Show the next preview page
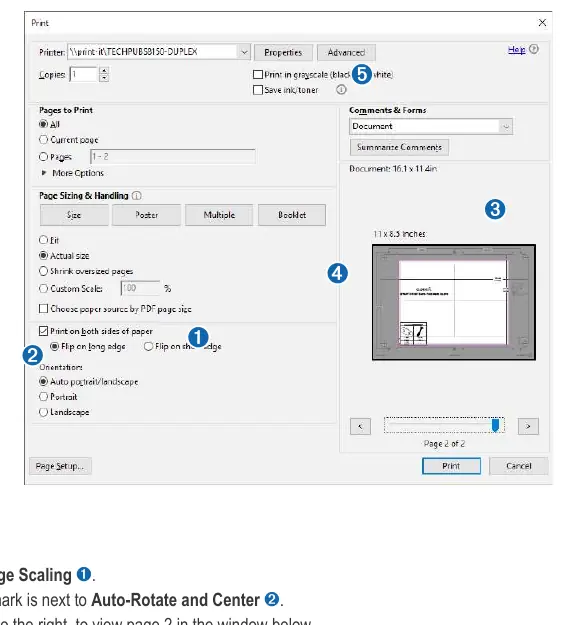This screenshot has height=625, width=571. click(528, 426)
